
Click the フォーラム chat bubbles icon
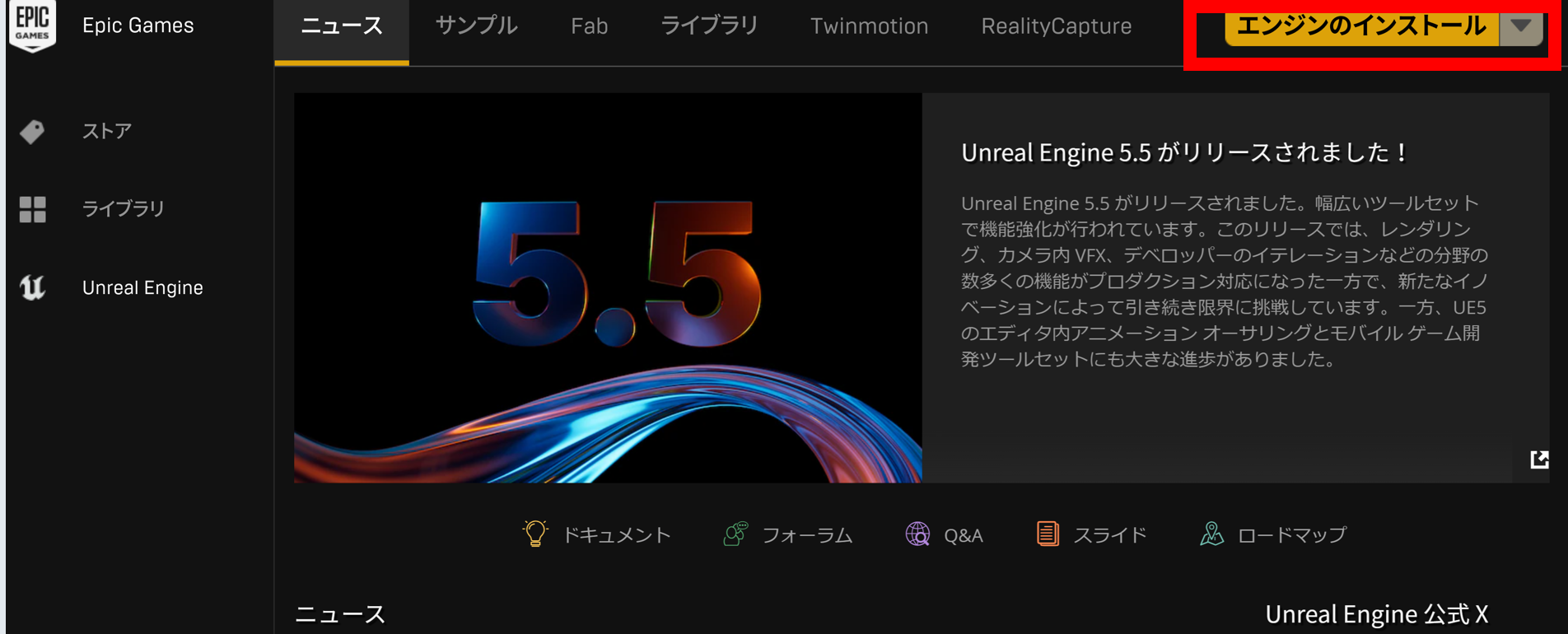pyautogui.click(x=735, y=534)
